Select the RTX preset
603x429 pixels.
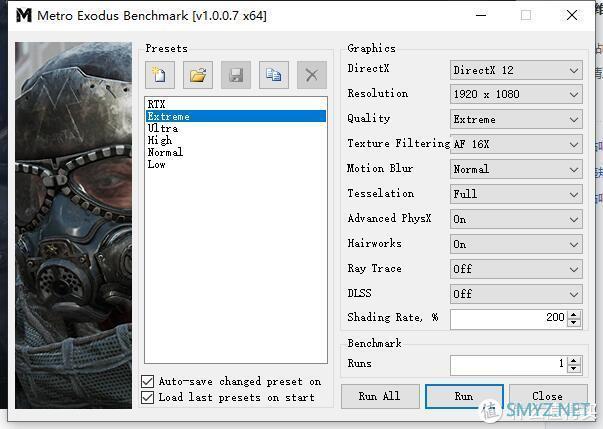tap(236, 104)
